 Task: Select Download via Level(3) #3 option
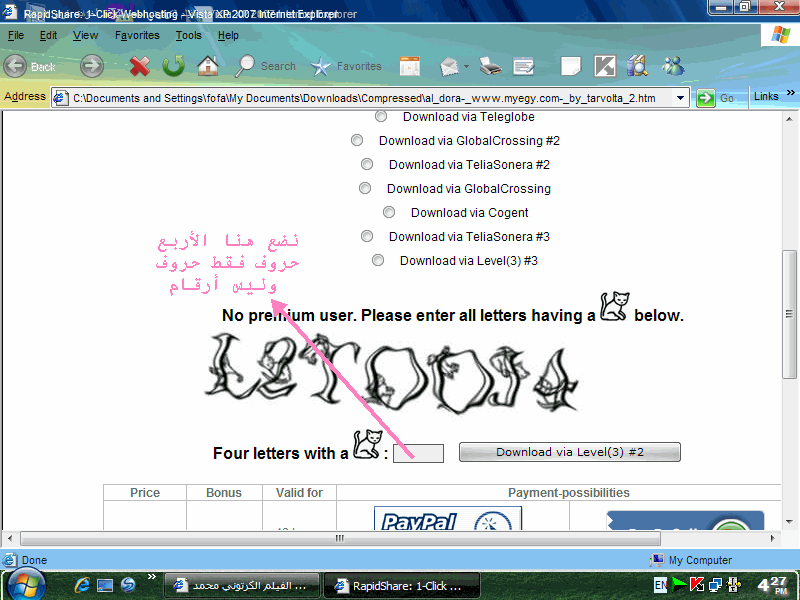tap(378, 260)
